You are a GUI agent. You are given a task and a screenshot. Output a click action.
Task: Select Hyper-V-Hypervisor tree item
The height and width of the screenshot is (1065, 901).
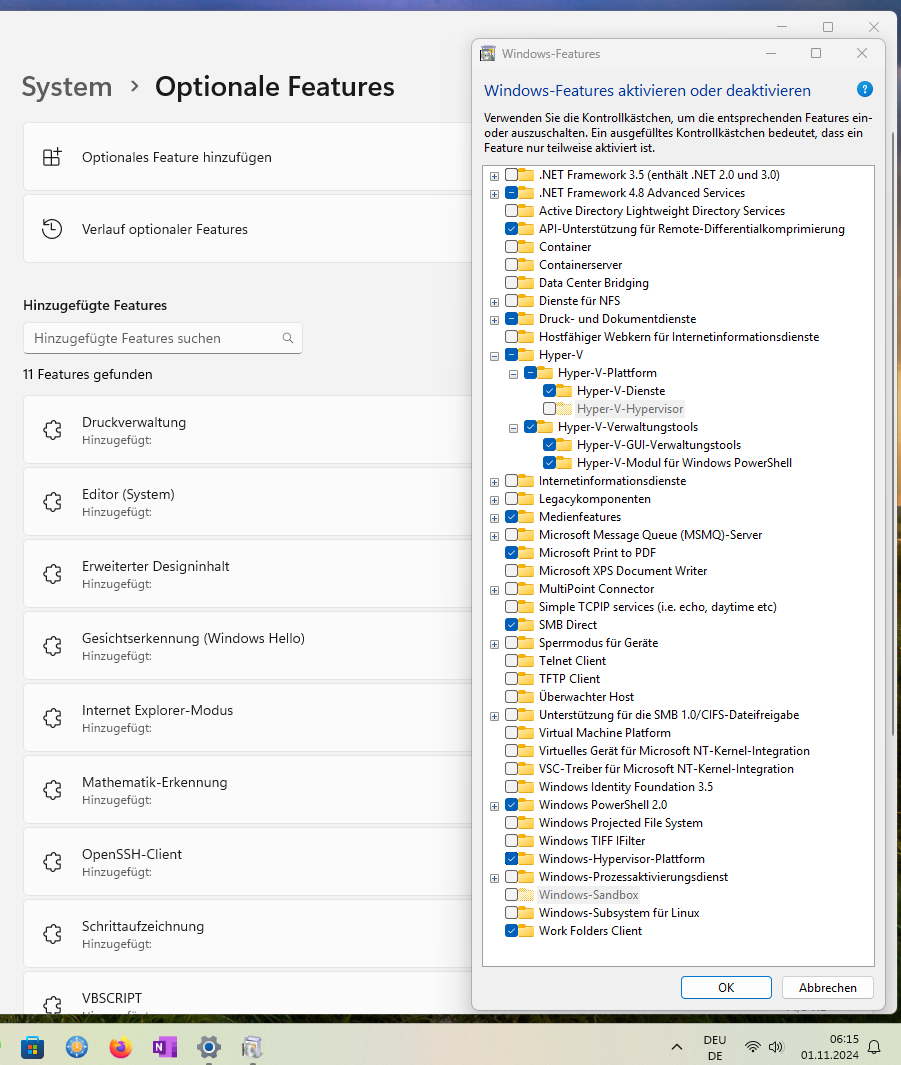click(x=629, y=409)
